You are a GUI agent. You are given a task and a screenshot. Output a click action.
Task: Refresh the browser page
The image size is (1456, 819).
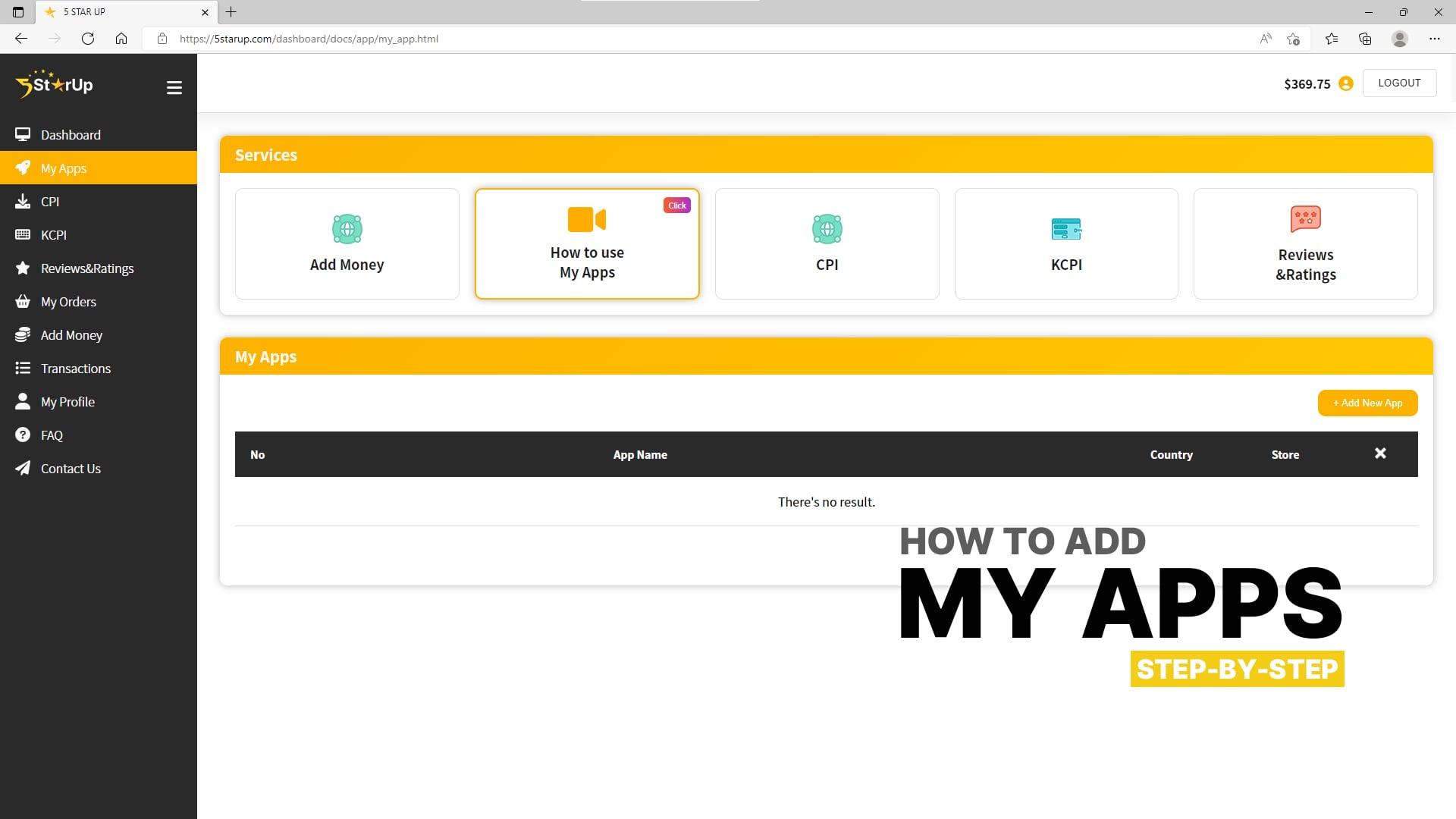point(88,39)
